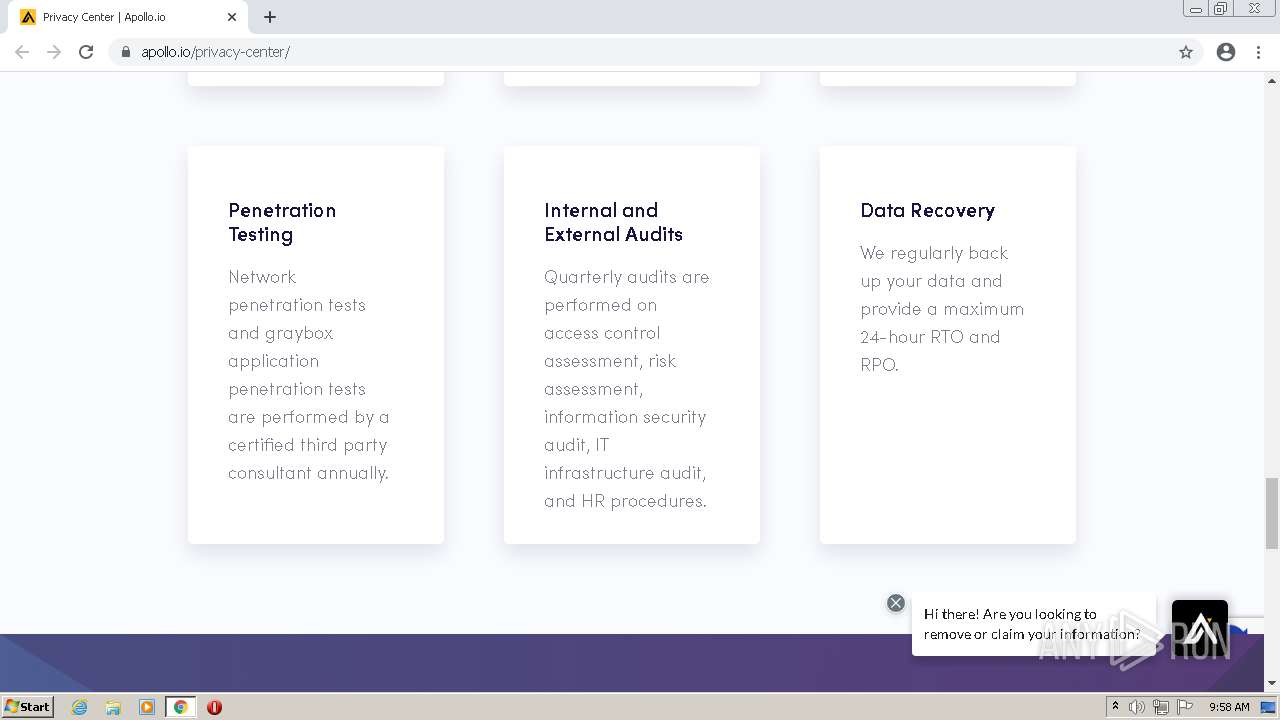
Task: View site security lock info
Action: click(126, 52)
